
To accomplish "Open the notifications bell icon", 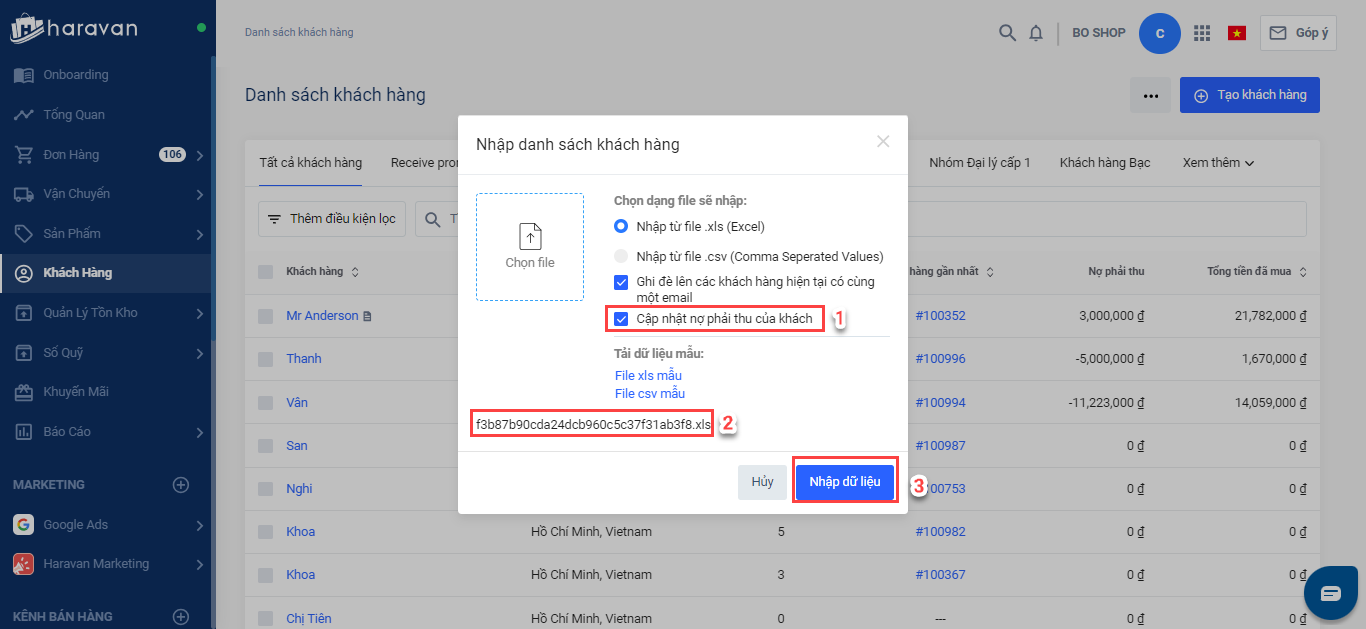I will coord(1036,33).
